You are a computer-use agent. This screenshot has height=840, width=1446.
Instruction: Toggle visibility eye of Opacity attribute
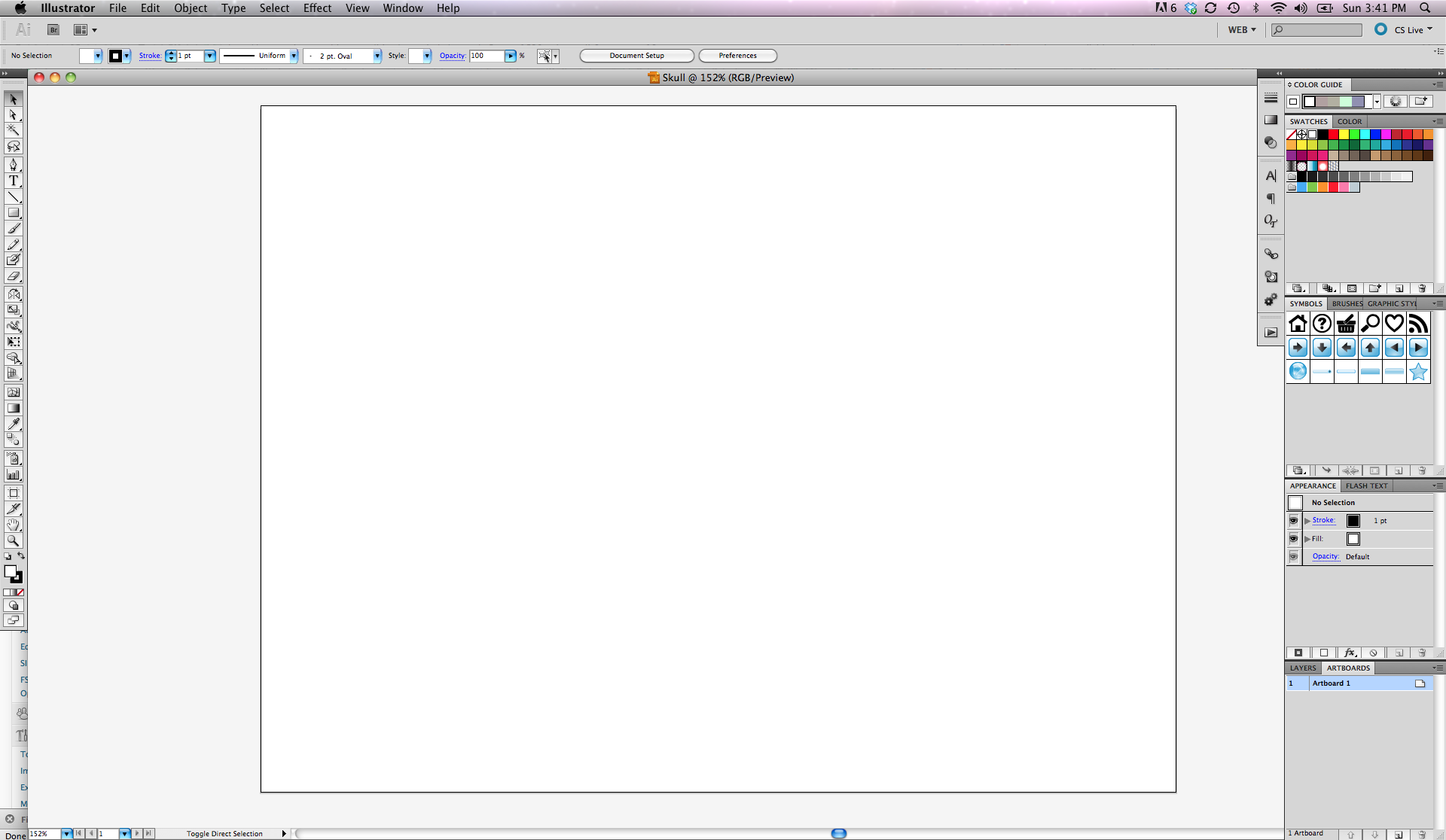coord(1294,557)
